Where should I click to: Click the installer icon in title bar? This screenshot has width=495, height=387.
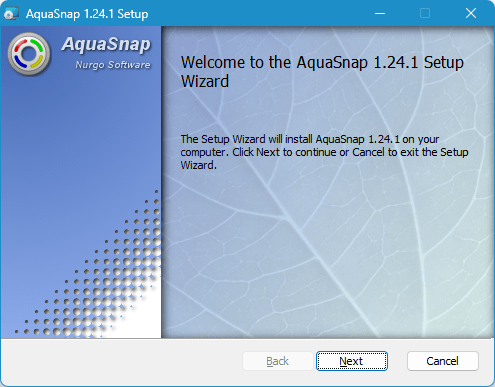click(x=11, y=14)
